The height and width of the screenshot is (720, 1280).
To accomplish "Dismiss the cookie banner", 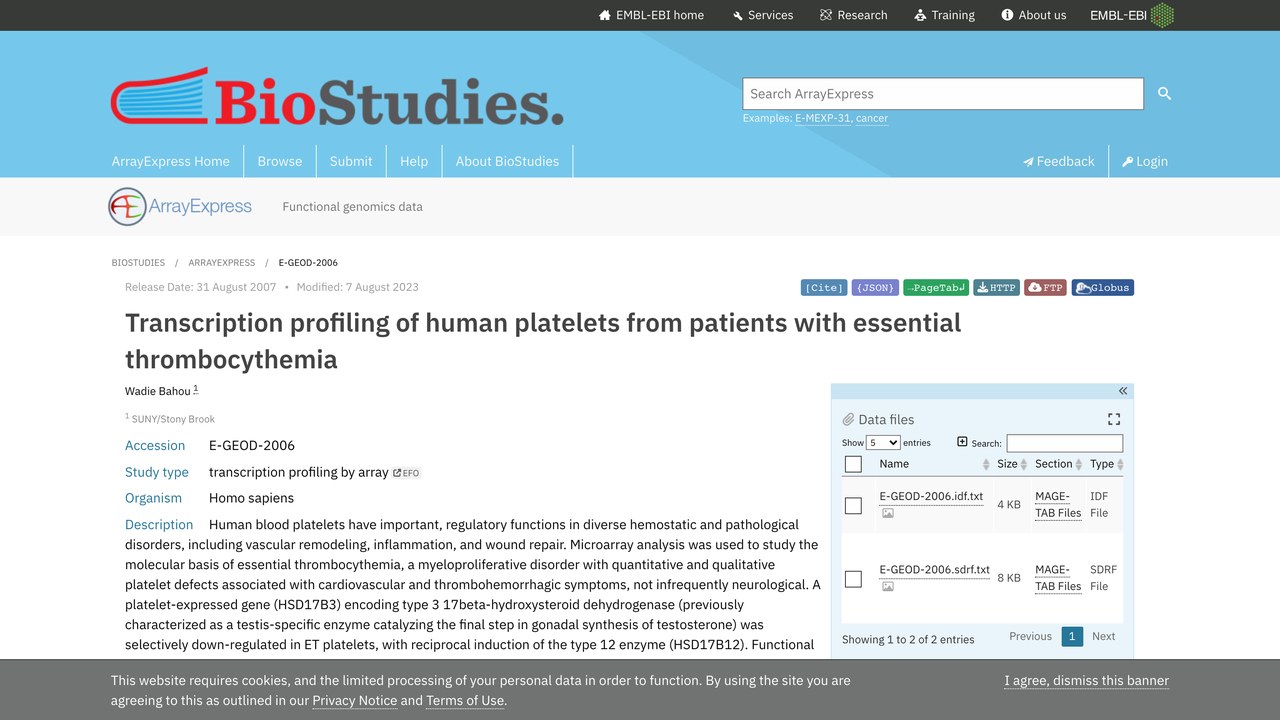I will (x=1086, y=681).
